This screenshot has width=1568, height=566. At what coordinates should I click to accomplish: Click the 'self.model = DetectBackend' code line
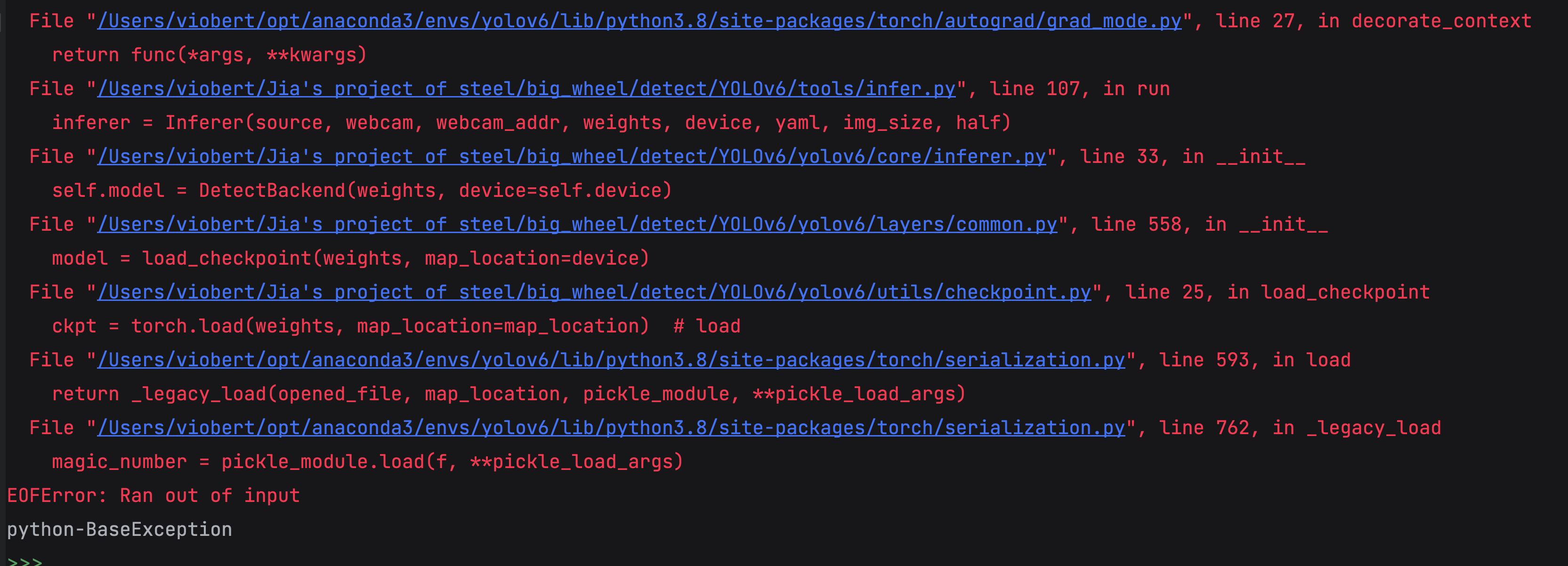[x=362, y=191]
